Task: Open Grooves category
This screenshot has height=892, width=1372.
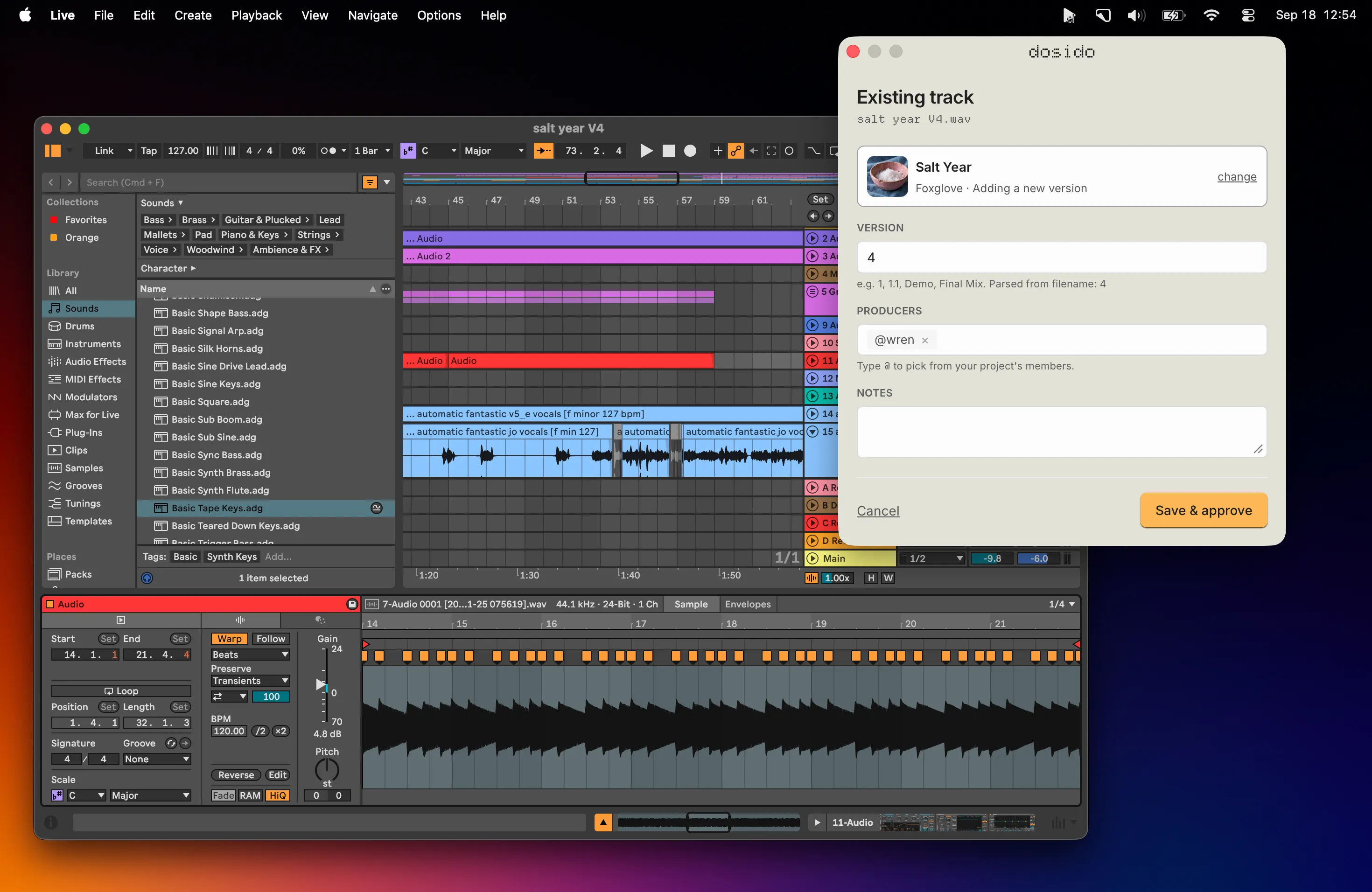Action: [x=84, y=486]
